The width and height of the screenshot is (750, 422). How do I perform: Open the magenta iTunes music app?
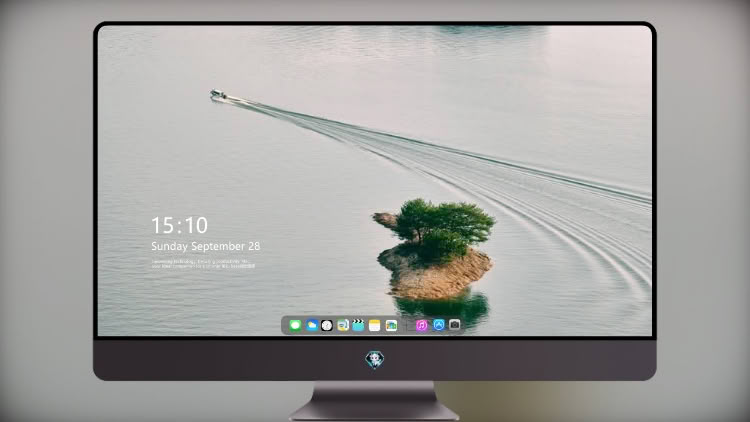coord(421,325)
